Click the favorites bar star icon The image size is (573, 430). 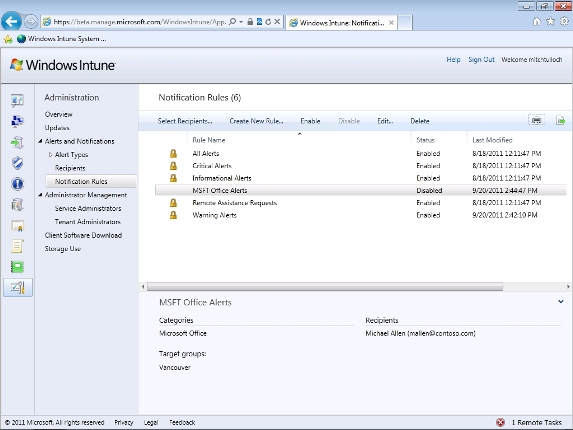(8, 39)
